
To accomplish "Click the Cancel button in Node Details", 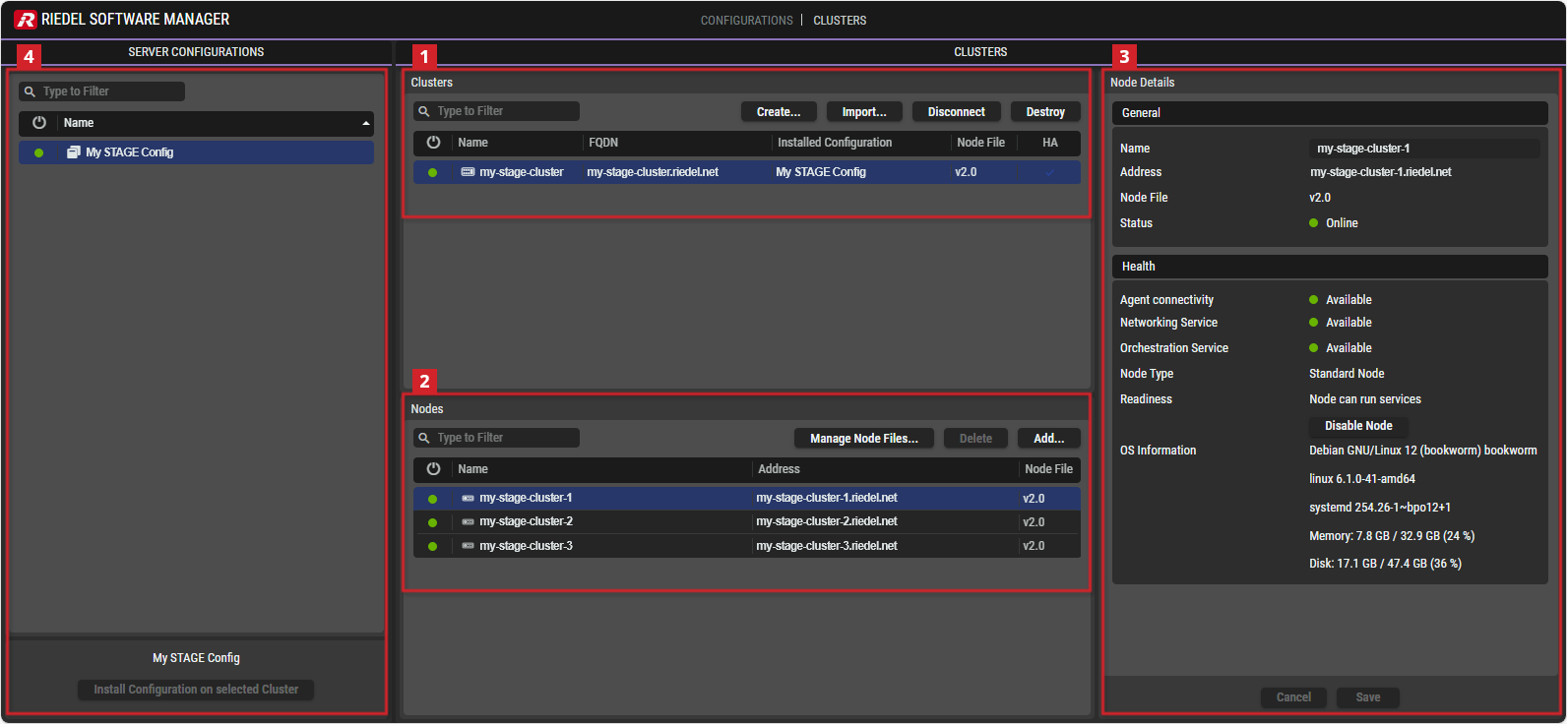I will 1293,697.
